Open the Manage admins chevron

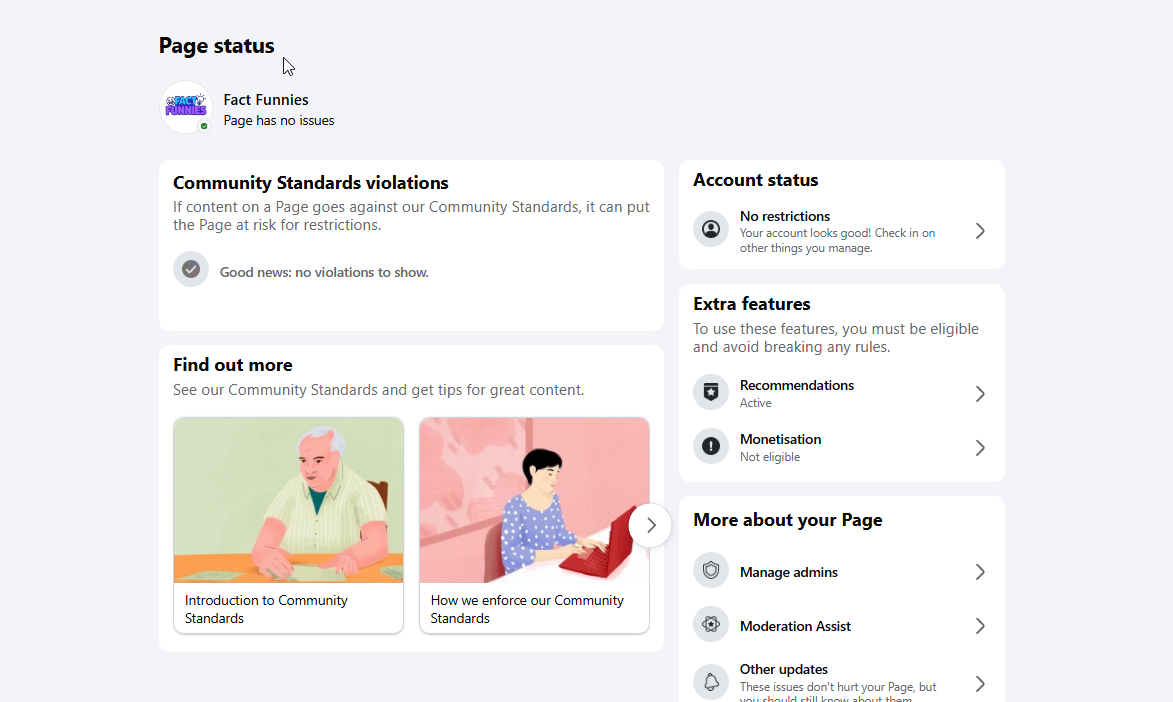pyautogui.click(x=980, y=572)
